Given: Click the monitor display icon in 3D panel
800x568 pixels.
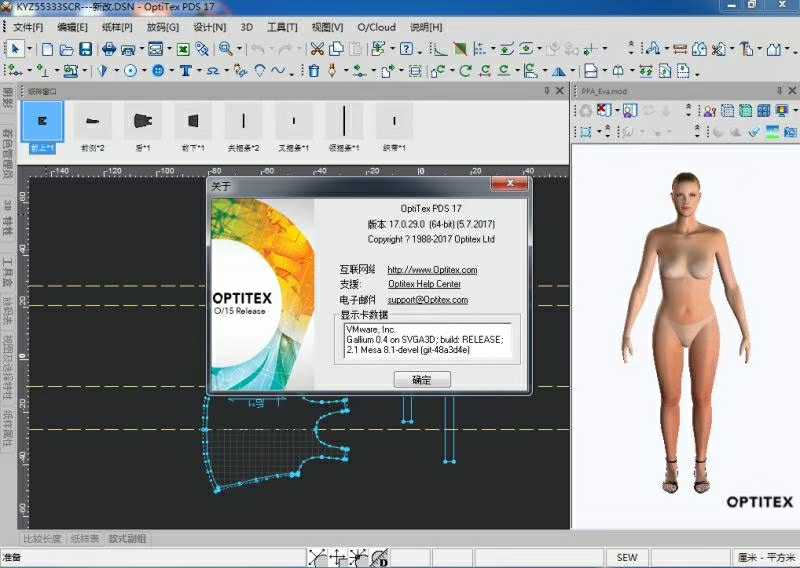Looking at the screenshot, I should 782,110.
